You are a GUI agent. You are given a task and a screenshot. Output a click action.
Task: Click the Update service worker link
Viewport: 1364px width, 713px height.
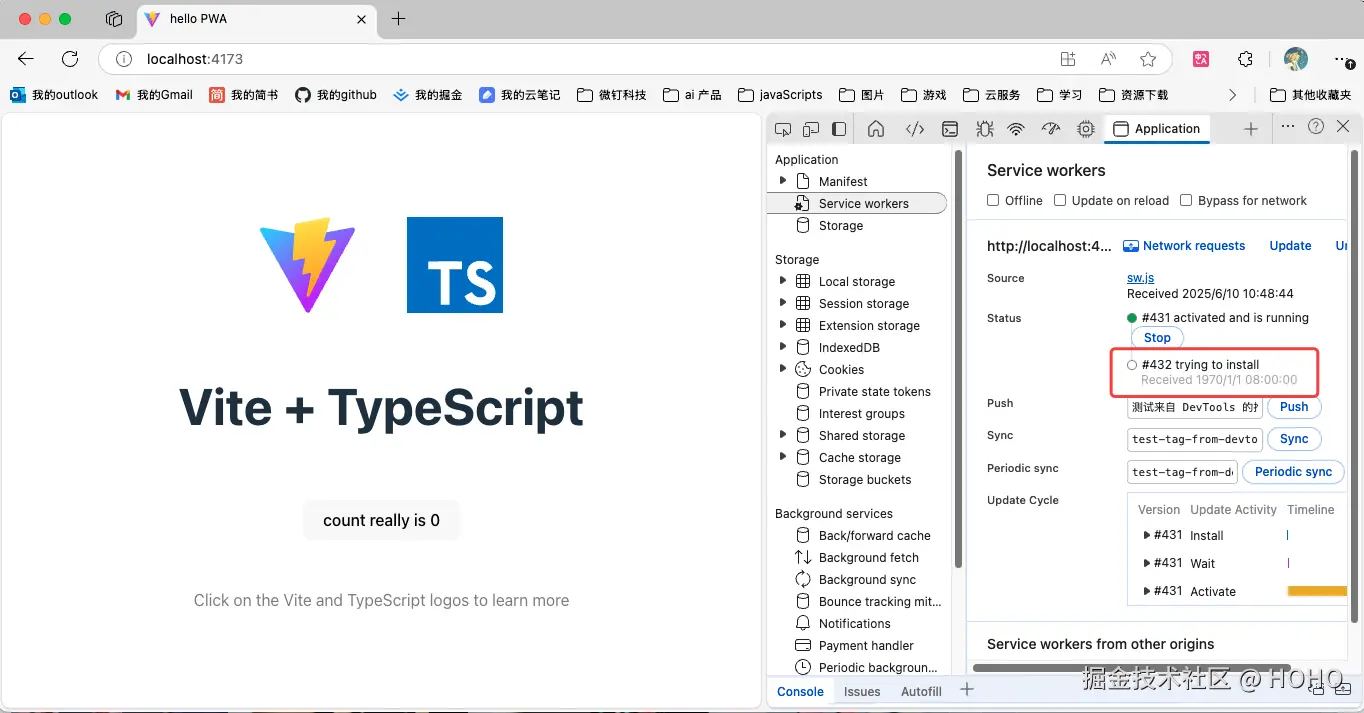1290,246
